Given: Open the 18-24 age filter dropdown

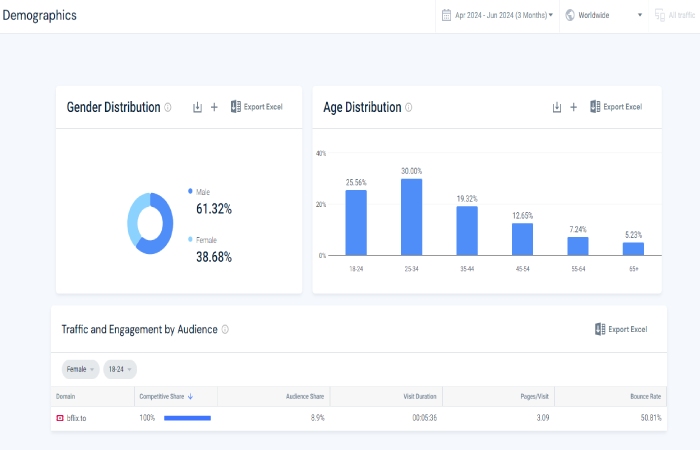Looking at the screenshot, I should [120, 369].
